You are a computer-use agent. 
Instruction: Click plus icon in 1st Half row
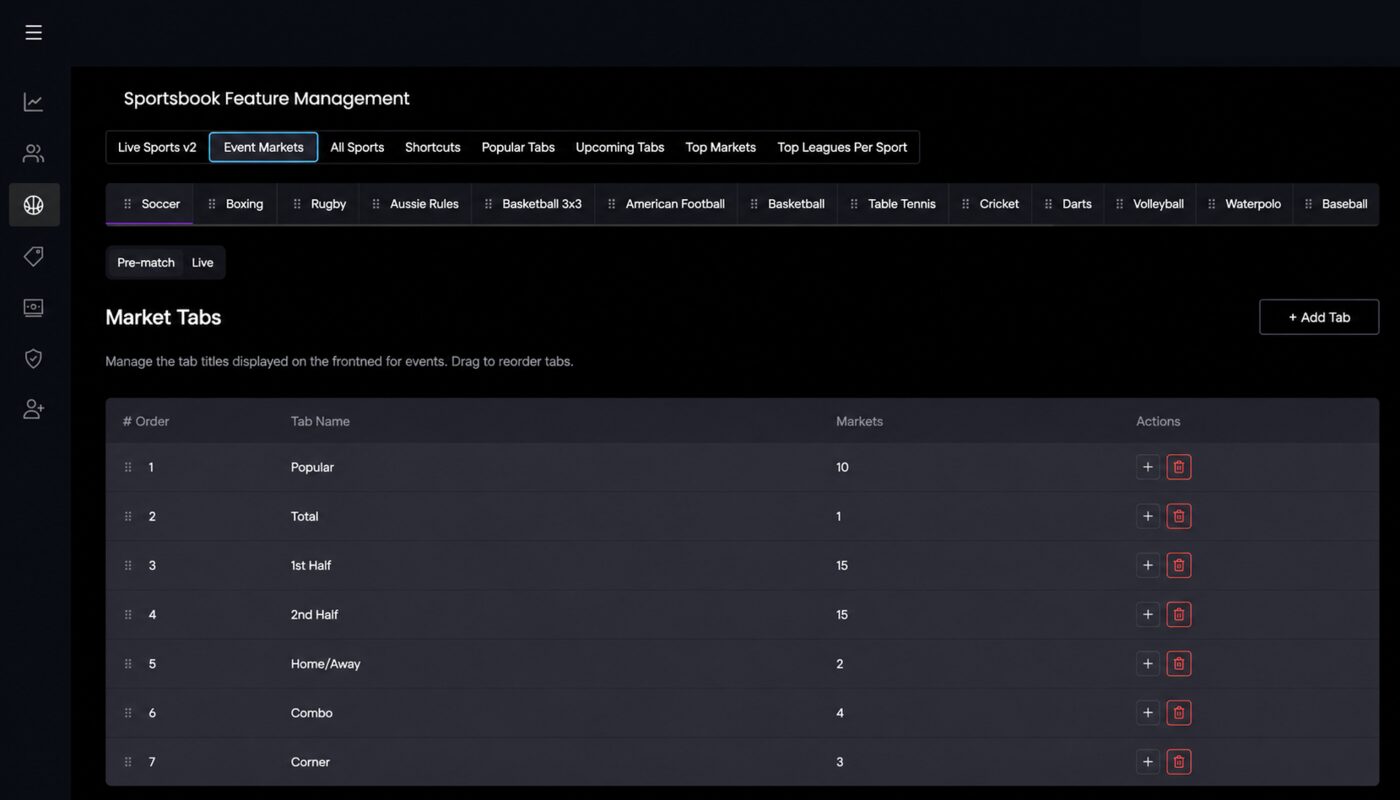pos(1148,565)
